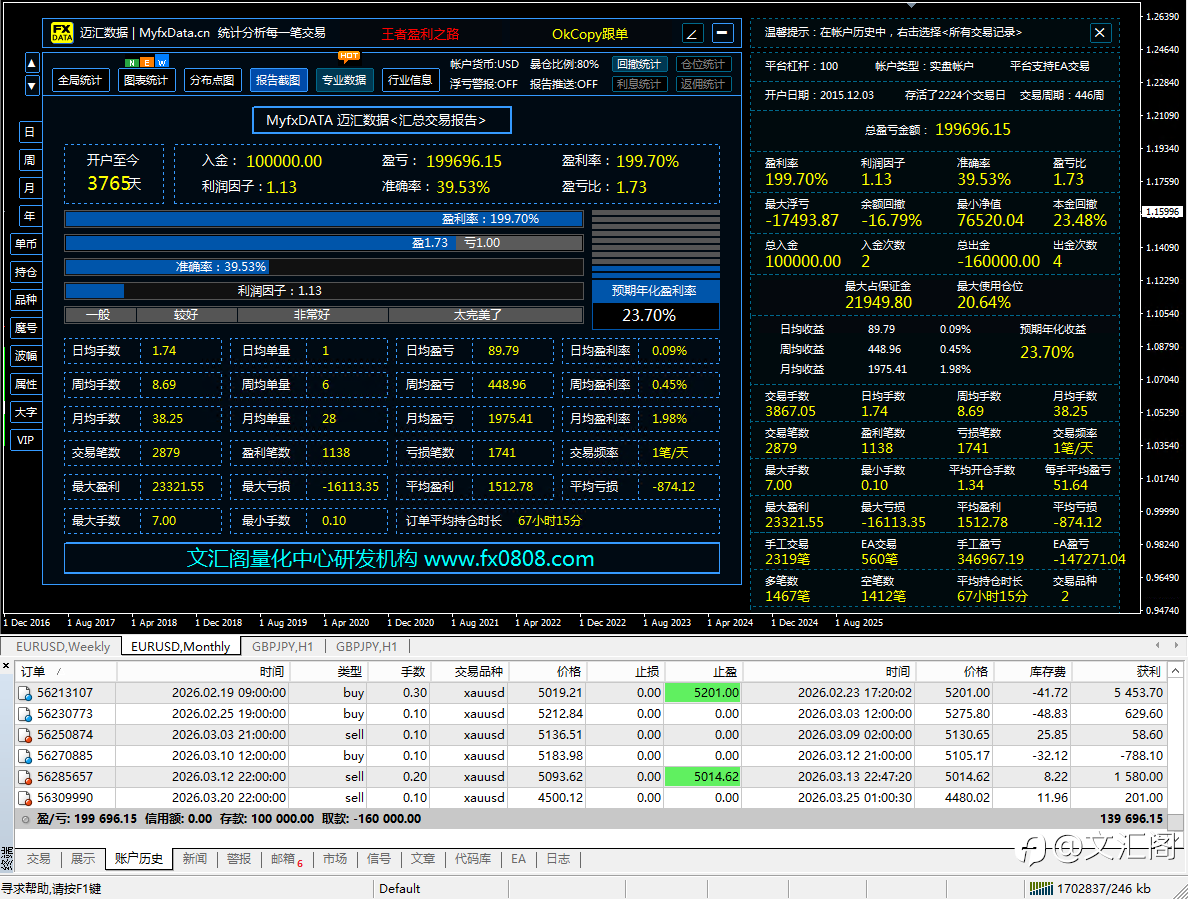Open 分布点图 tab

[x=212, y=80]
